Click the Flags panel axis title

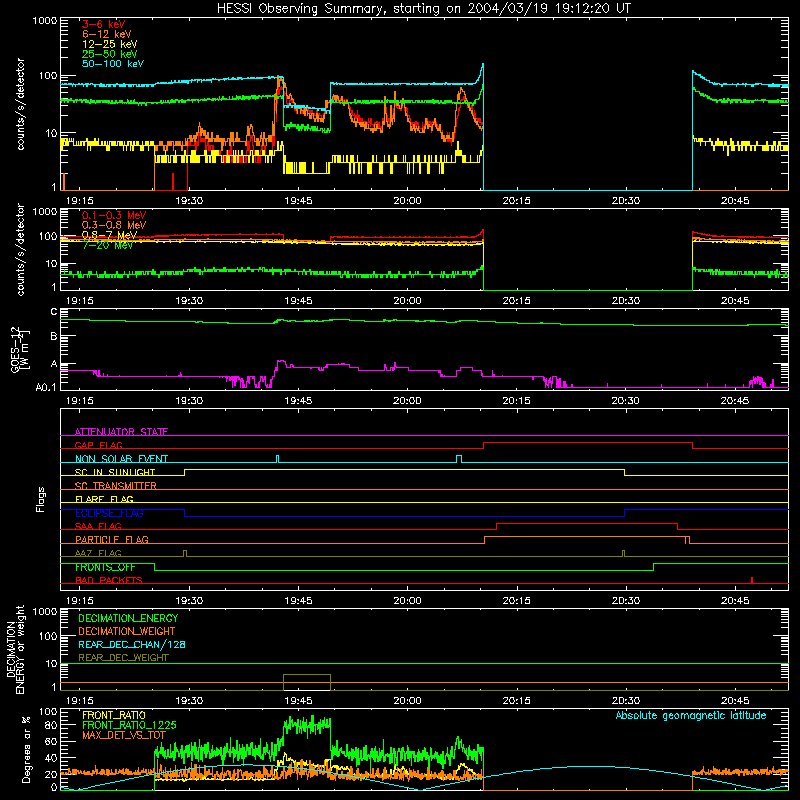(41, 499)
